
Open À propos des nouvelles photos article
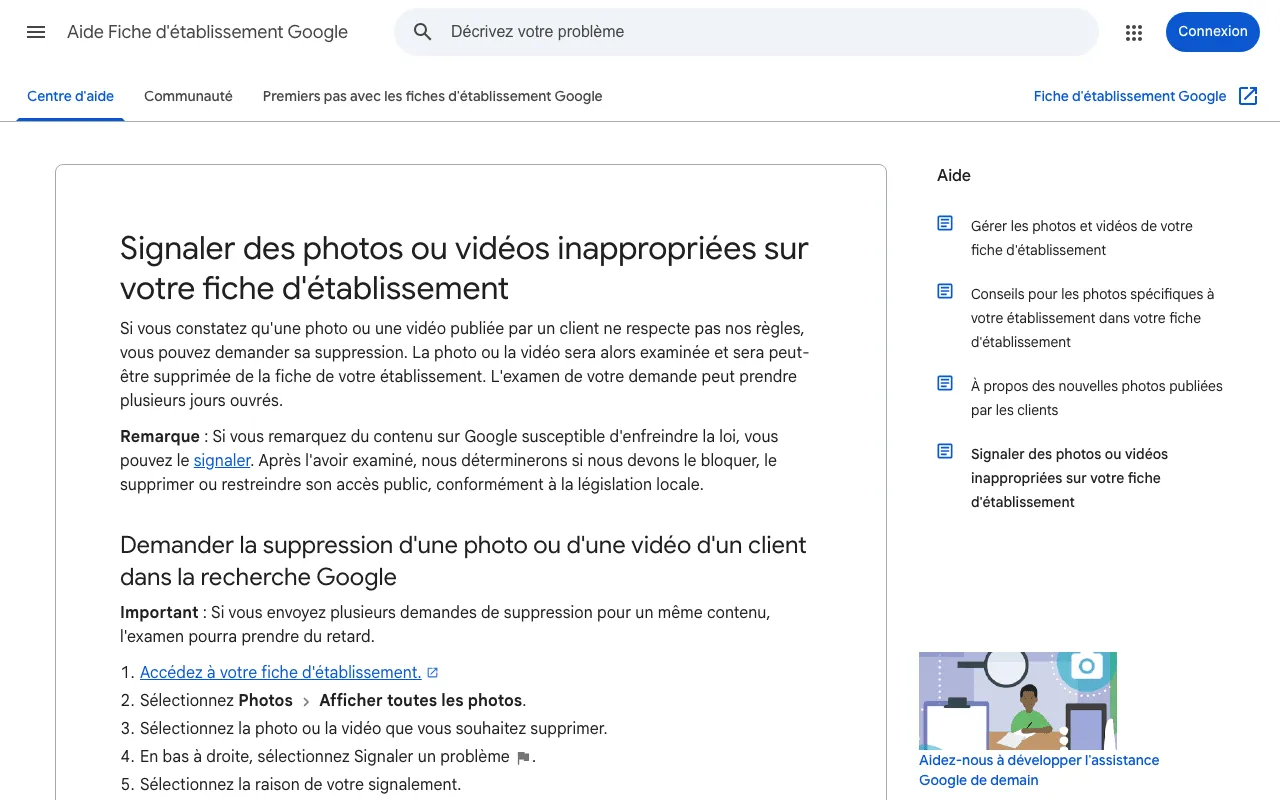pos(1096,398)
